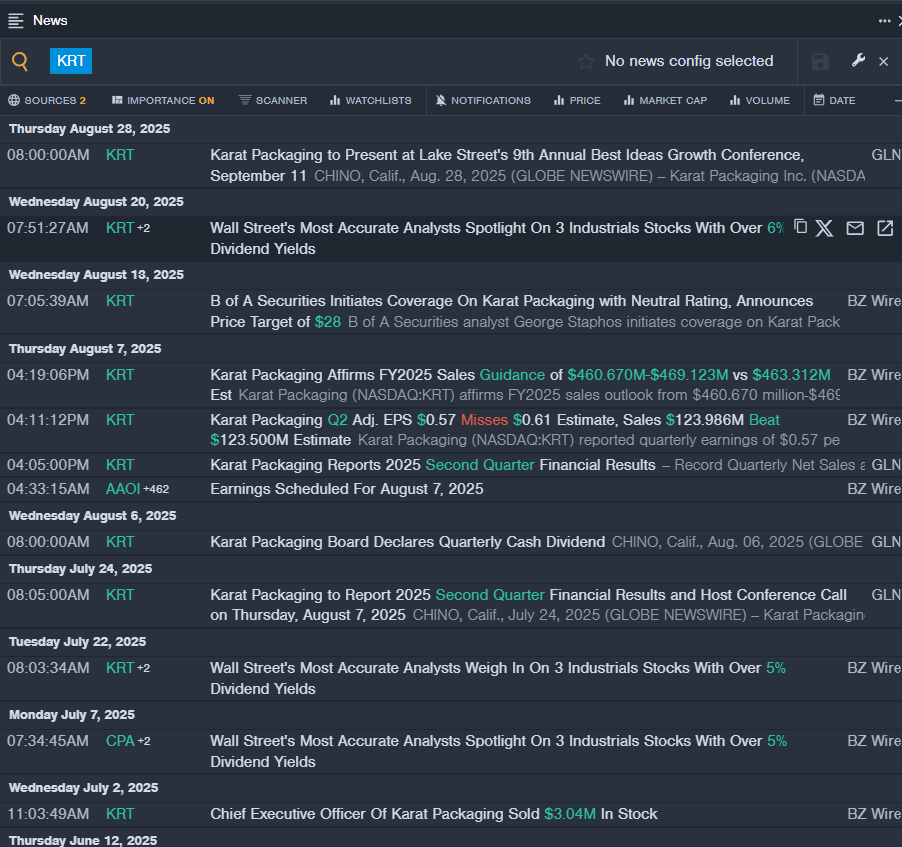Viewport: 902px width, 847px height.
Task: Share the headline on X
Action: (x=824, y=228)
